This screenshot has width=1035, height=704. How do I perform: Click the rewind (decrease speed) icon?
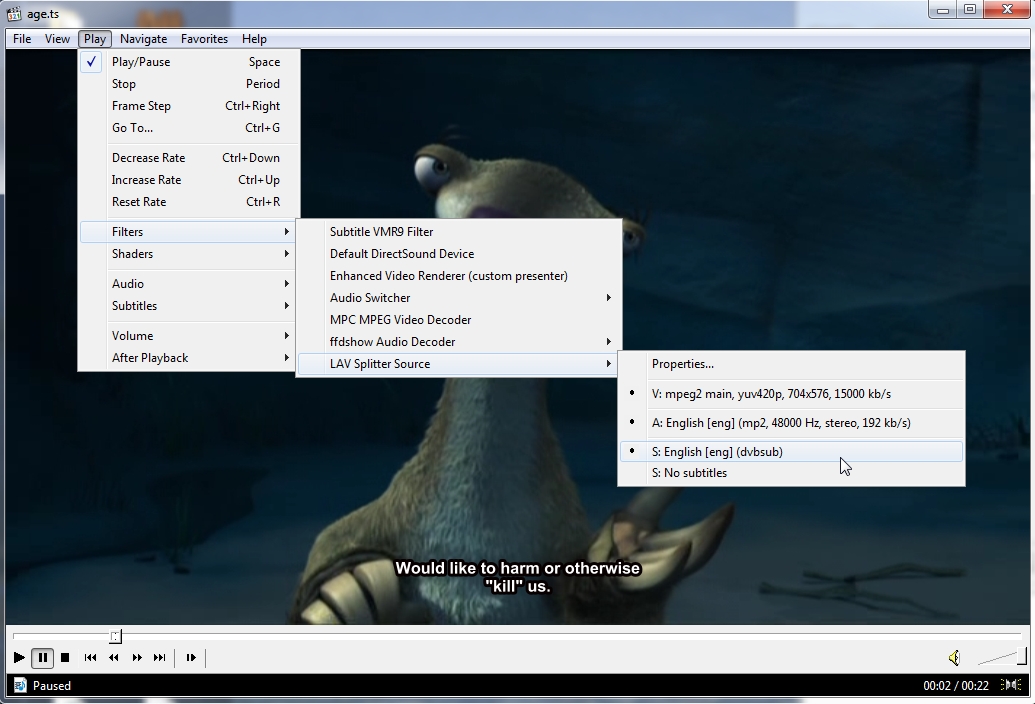(114, 657)
